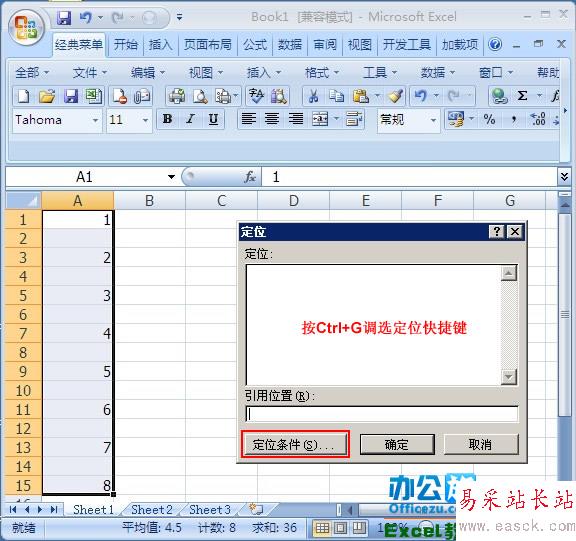This screenshot has width=576, height=541.
Task: Switch to the 公式 ribbon tab
Action: [x=255, y=44]
